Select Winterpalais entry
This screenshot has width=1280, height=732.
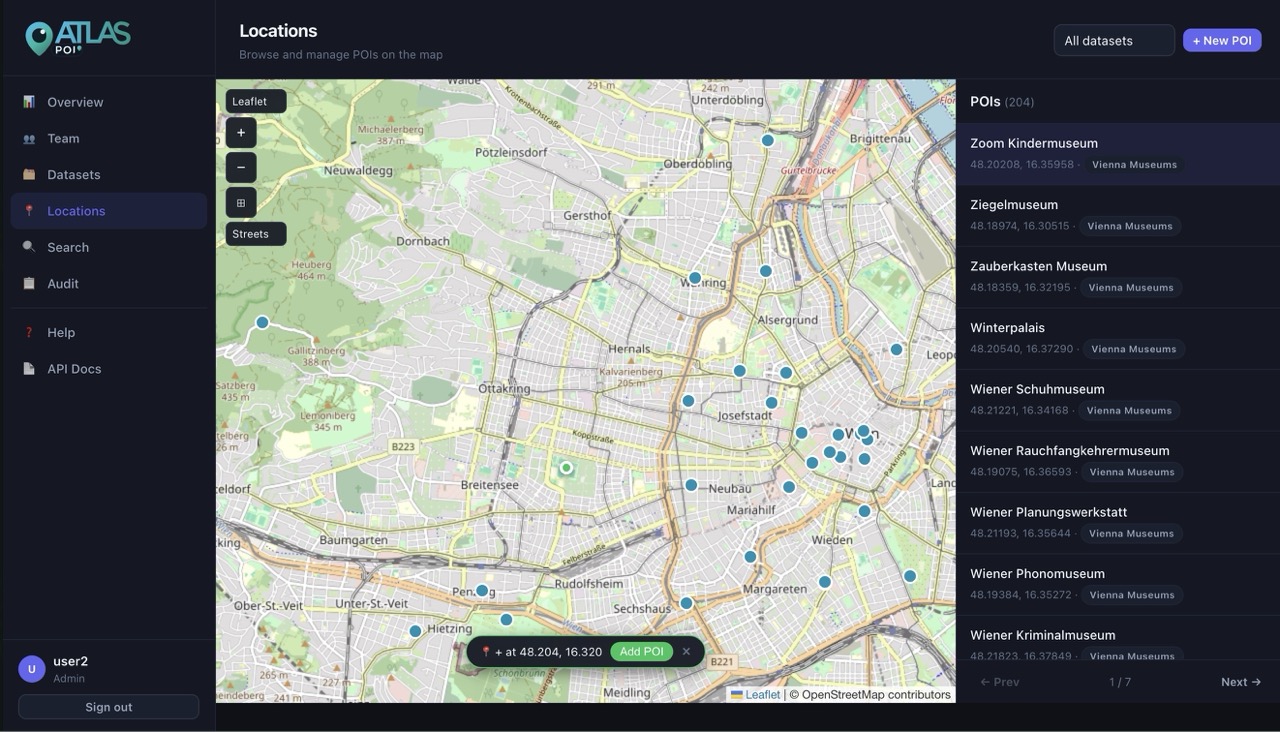coord(1118,338)
